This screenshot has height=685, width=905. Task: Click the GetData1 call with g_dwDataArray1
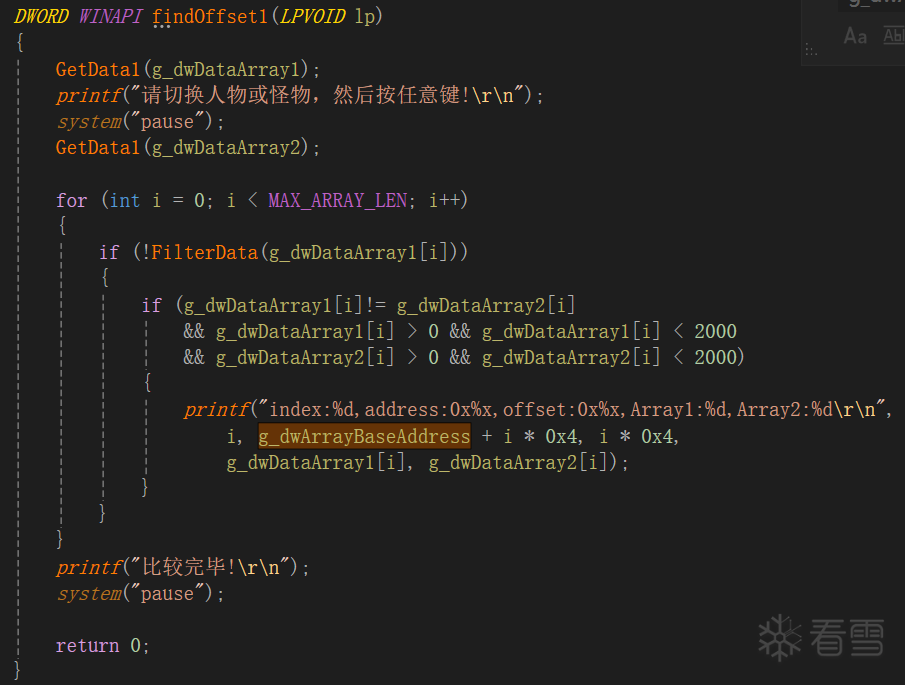point(98,70)
